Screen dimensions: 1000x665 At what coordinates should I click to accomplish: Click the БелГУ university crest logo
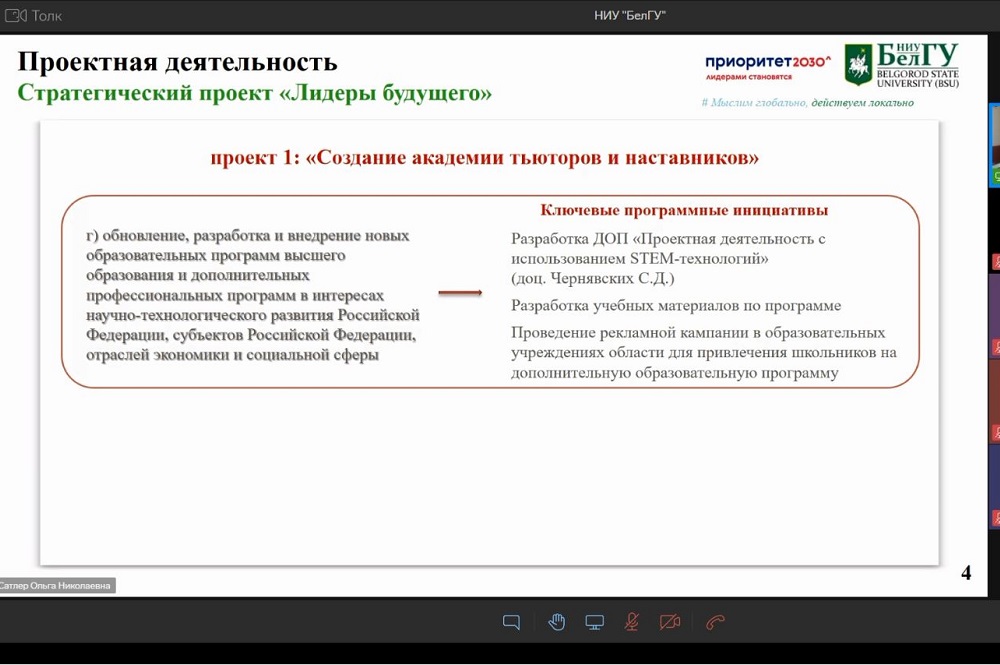(x=858, y=65)
